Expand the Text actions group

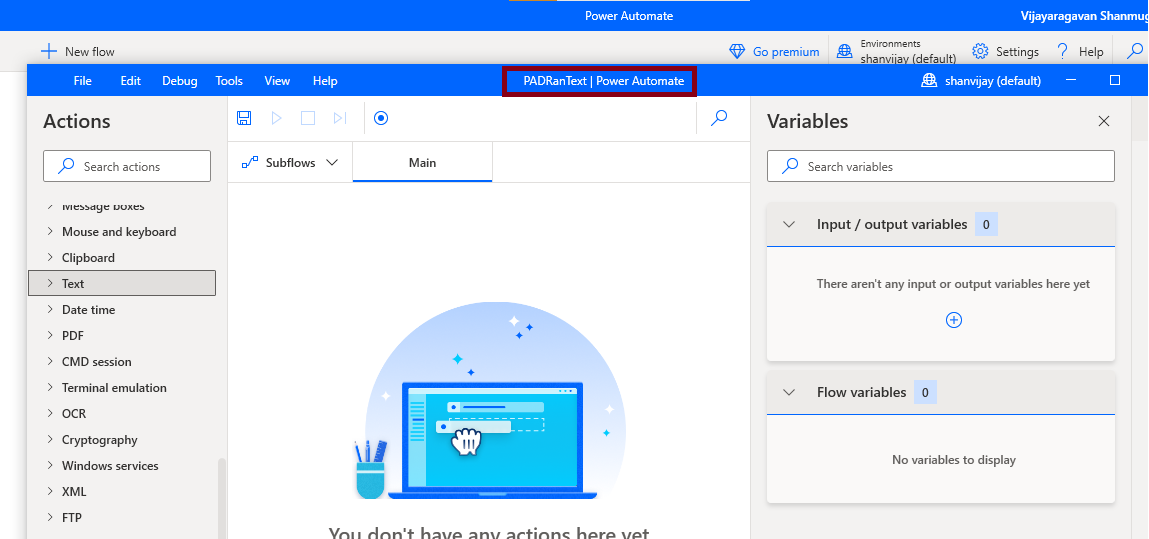pos(50,283)
